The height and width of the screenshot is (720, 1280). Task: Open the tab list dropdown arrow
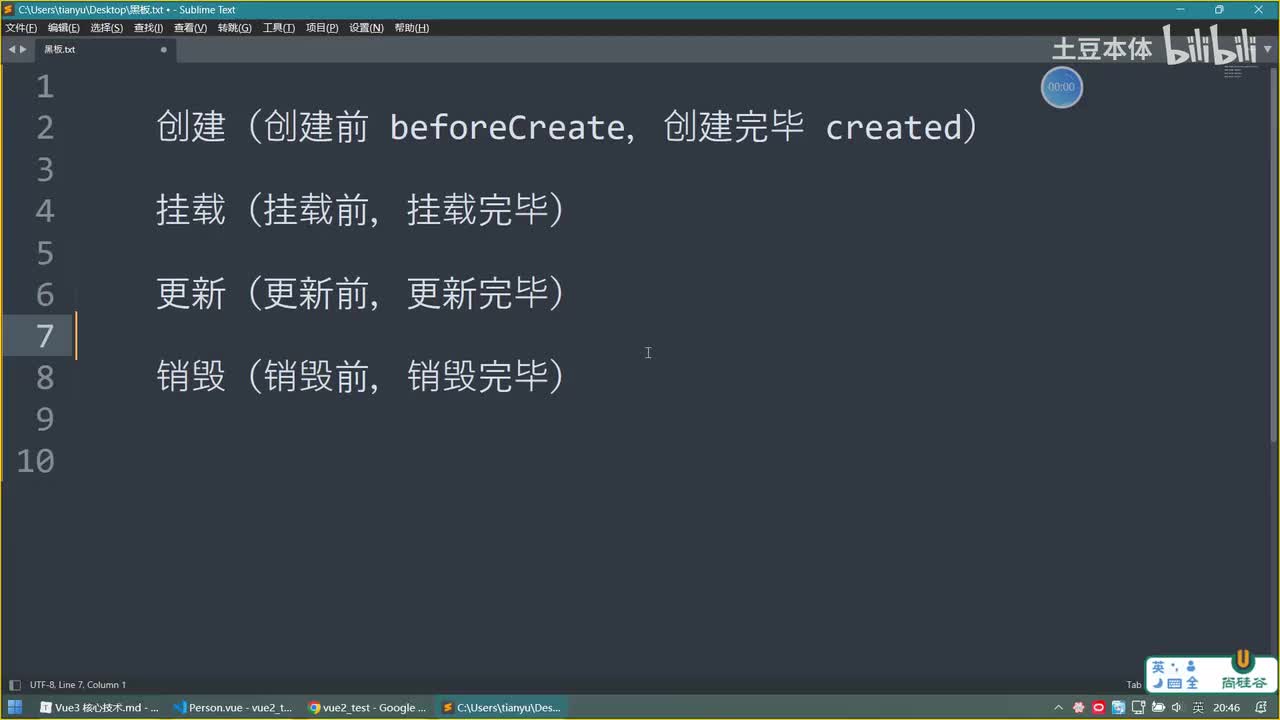pos(1268,49)
